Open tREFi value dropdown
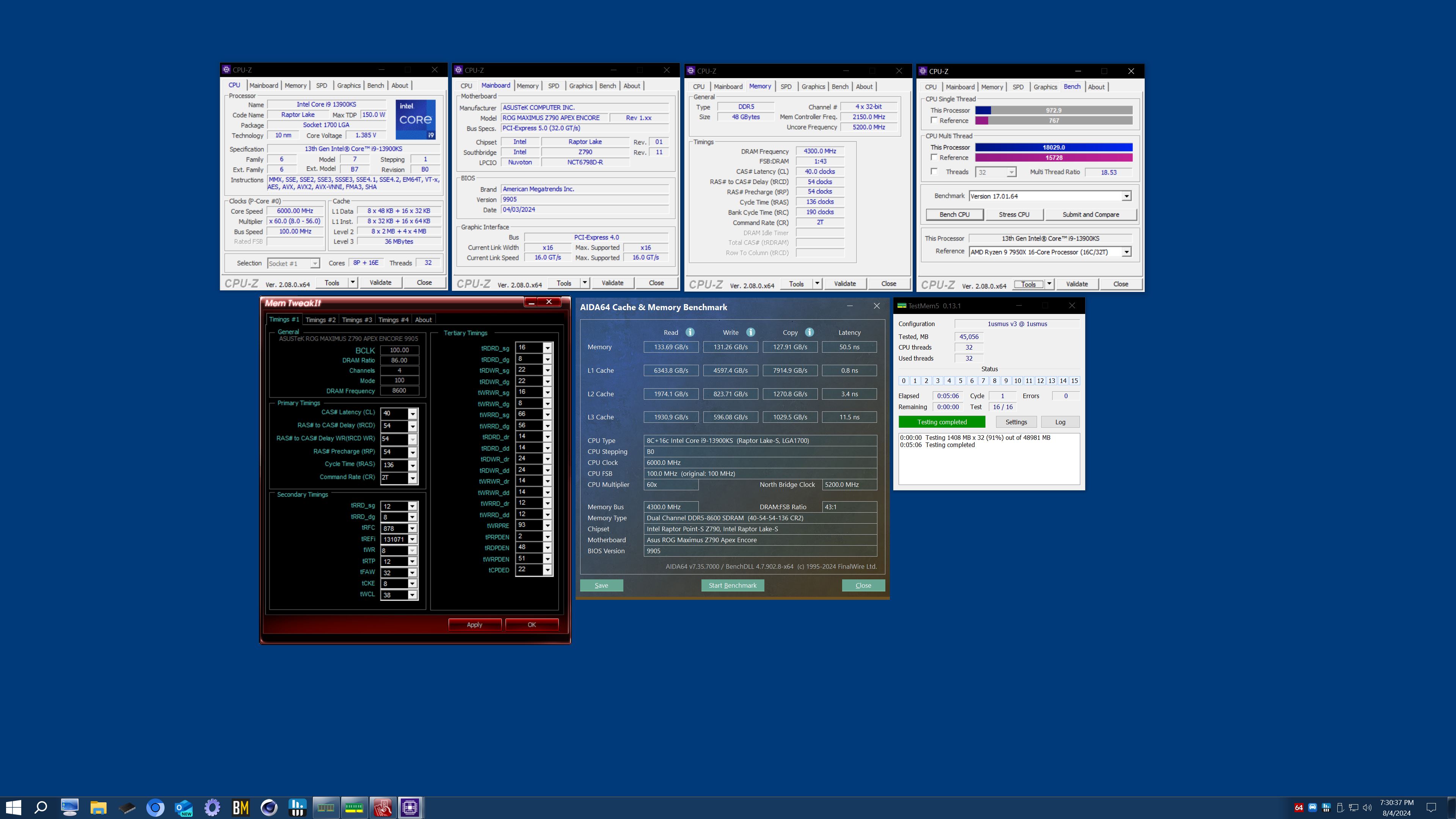 click(x=413, y=539)
